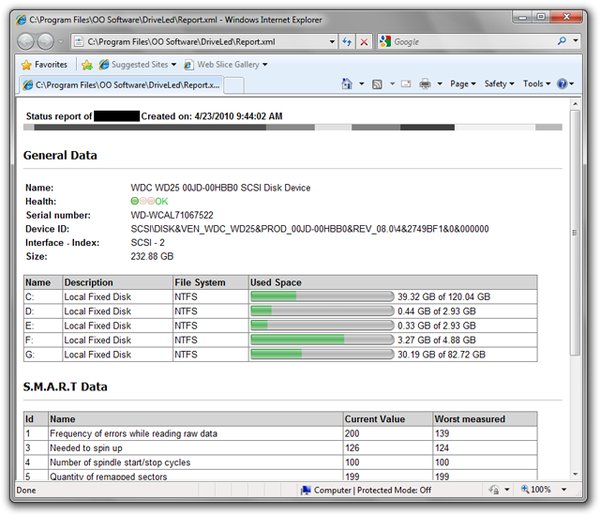Click the vertical scrollbar thumb
Viewport: 600px width, 515px height.
point(575,233)
